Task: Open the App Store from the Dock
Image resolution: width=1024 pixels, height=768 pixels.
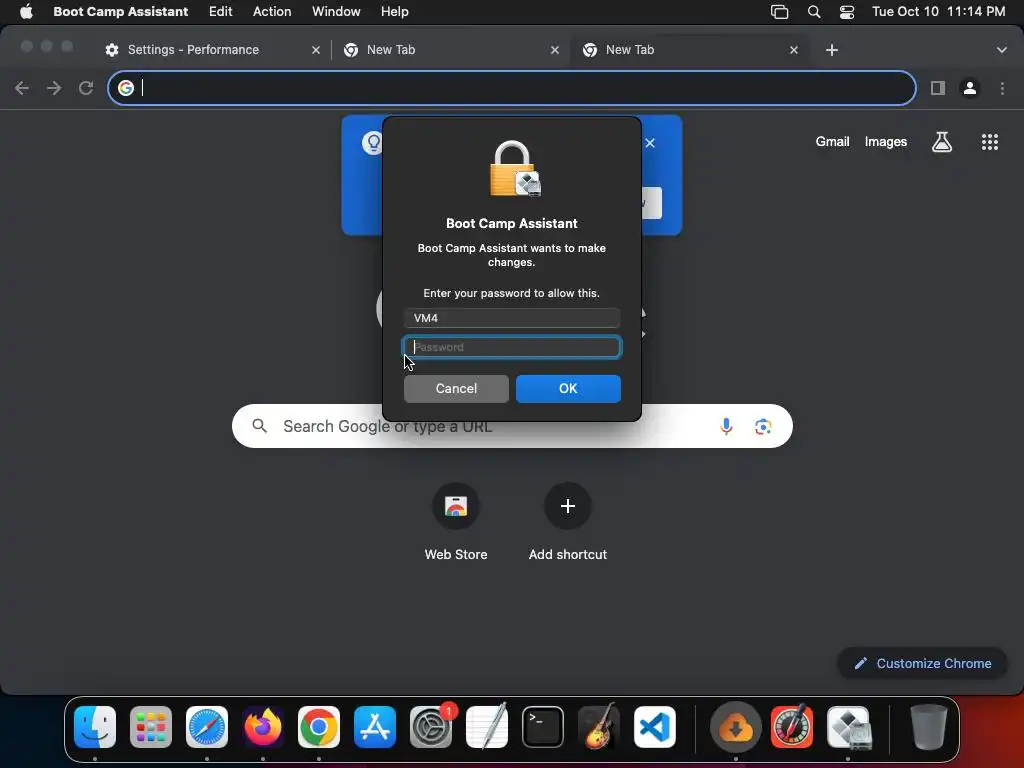Action: [375, 727]
